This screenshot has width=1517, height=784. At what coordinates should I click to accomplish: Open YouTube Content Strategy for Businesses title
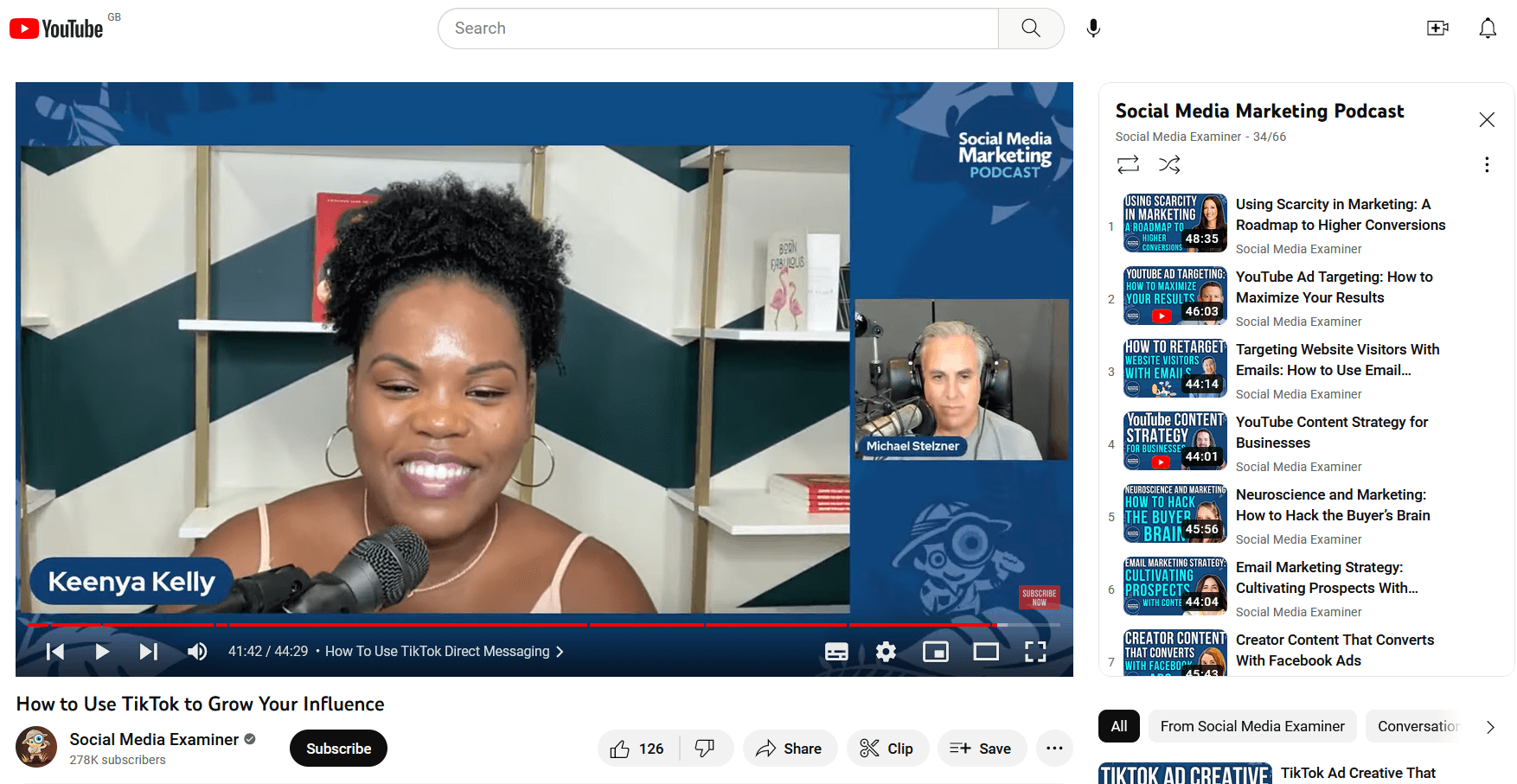tap(1332, 432)
